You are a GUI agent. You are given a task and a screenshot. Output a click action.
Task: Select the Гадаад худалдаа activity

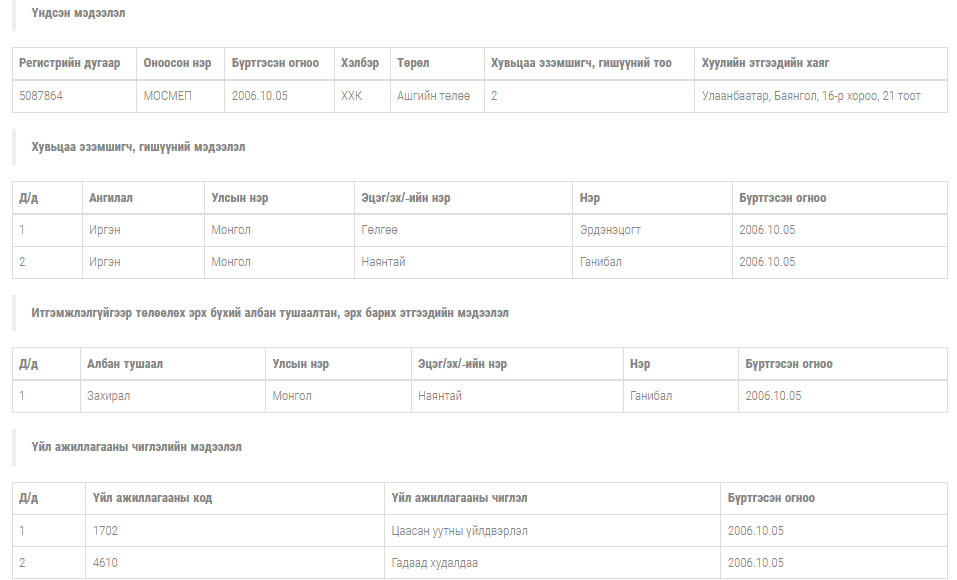click(x=435, y=563)
